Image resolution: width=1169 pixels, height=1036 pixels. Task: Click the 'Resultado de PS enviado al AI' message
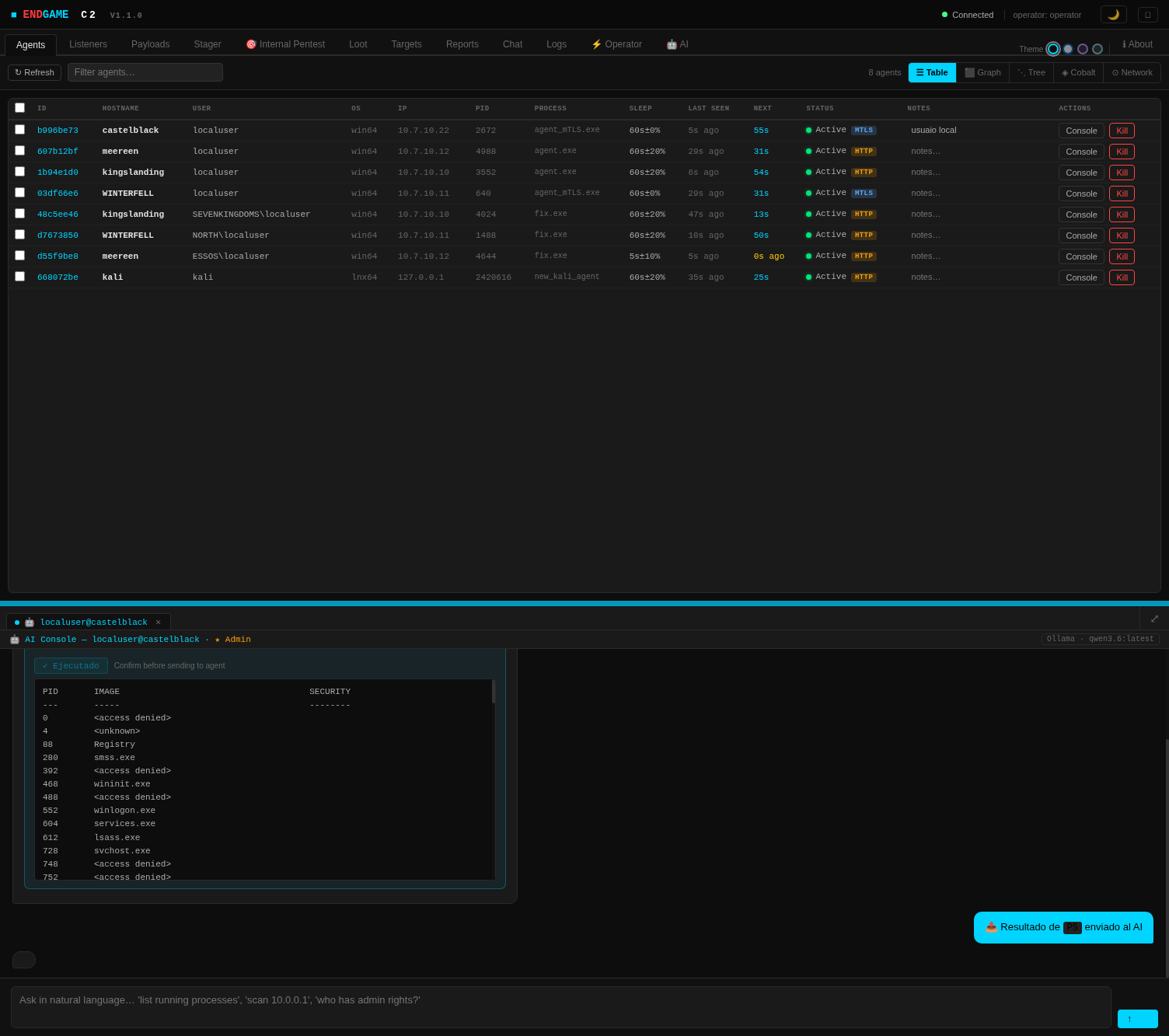pos(1063,927)
